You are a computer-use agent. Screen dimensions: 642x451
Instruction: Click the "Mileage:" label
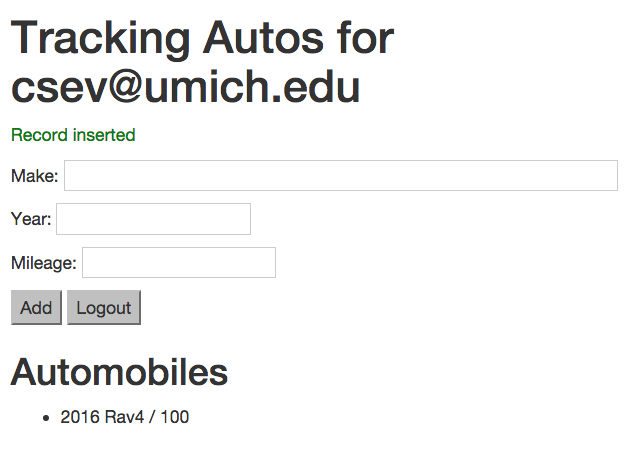pyautogui.click(x=44, y=263)
